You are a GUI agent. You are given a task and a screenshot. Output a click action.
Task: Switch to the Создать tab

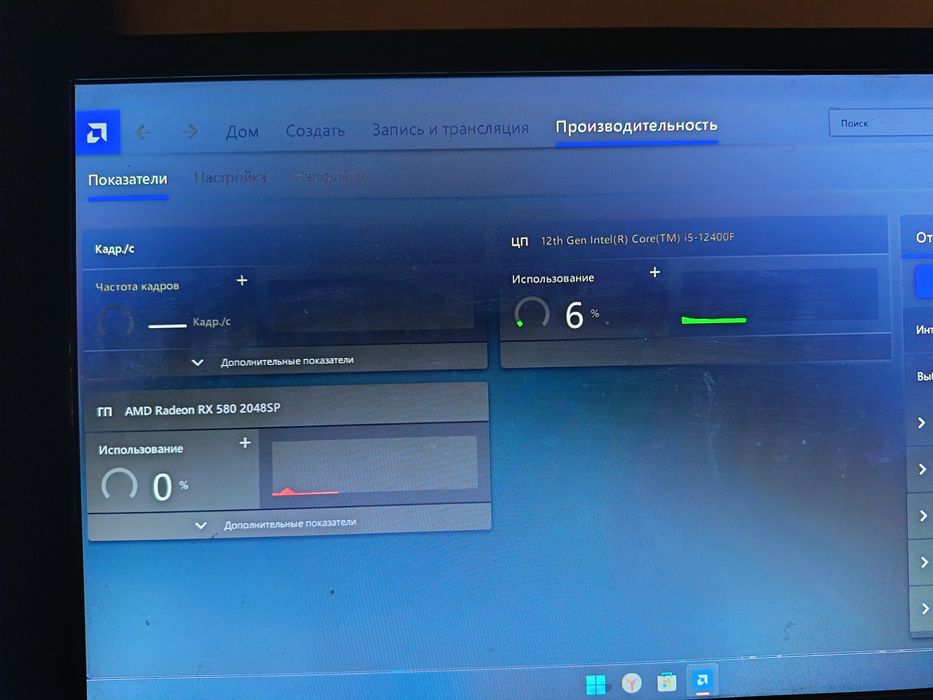[315, 130]
